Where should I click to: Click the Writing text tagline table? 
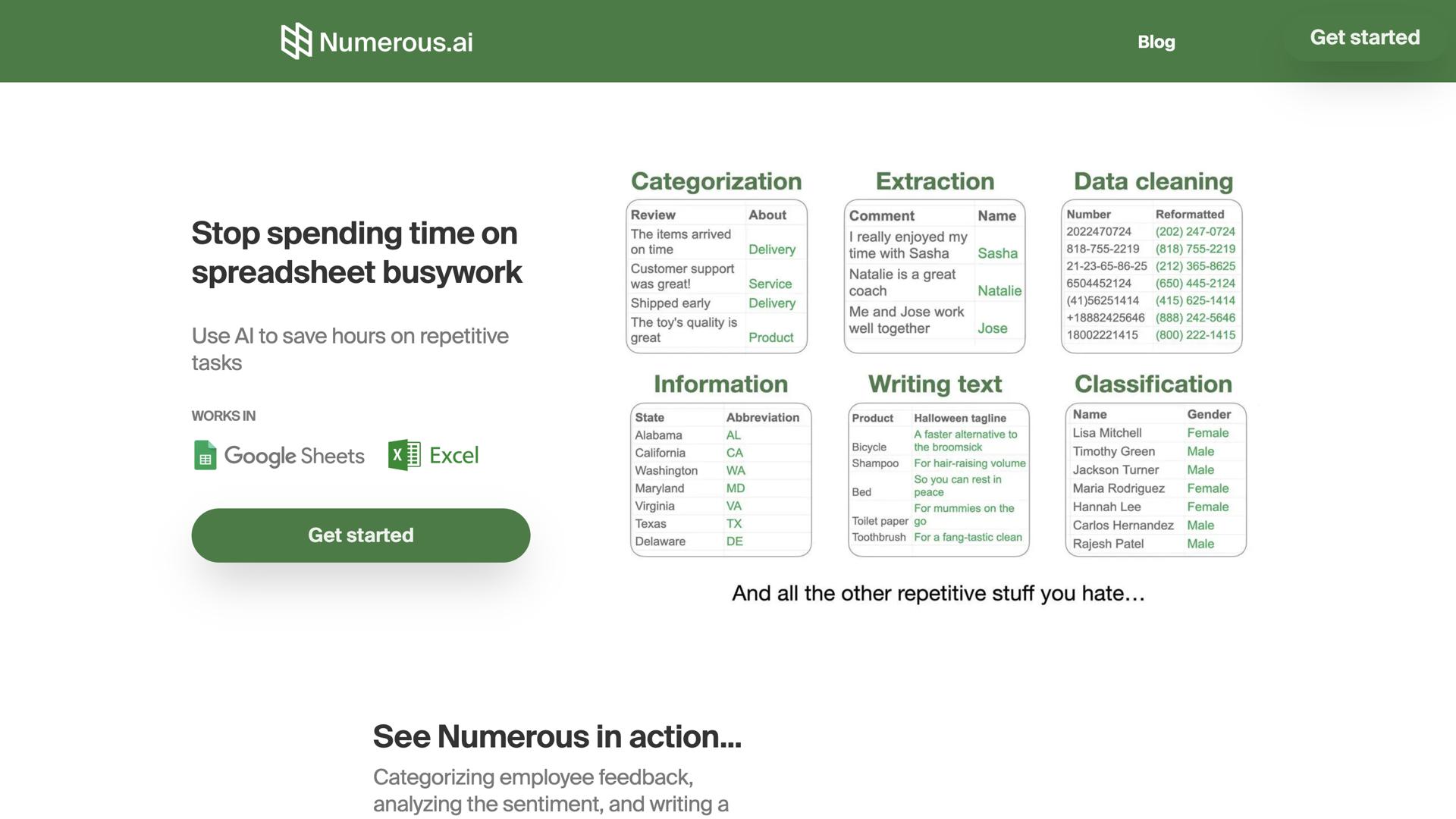[938, 479]
